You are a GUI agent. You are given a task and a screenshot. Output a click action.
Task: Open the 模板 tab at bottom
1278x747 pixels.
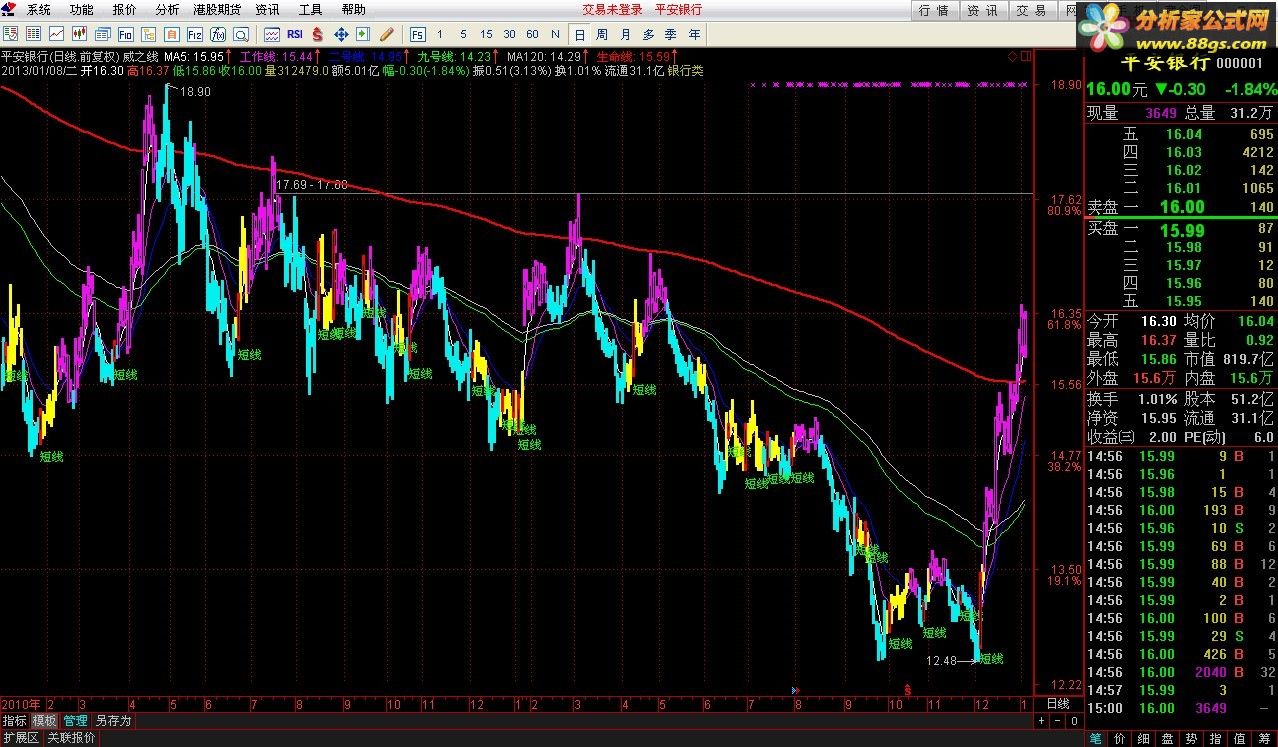(44, 720)
